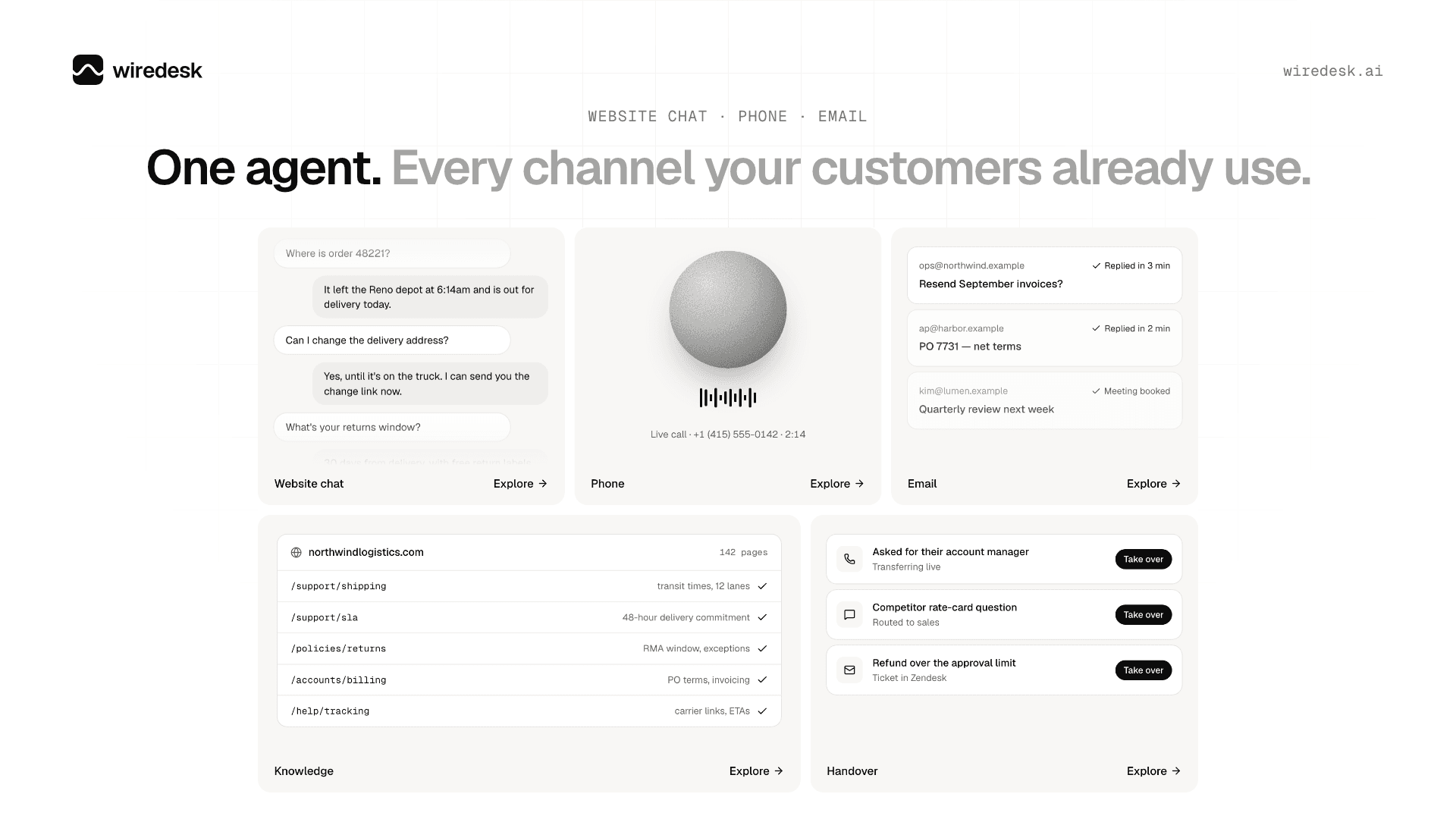
Task: Click the 'Where is order 48221?' chat bubble
Action: (392, 253)
